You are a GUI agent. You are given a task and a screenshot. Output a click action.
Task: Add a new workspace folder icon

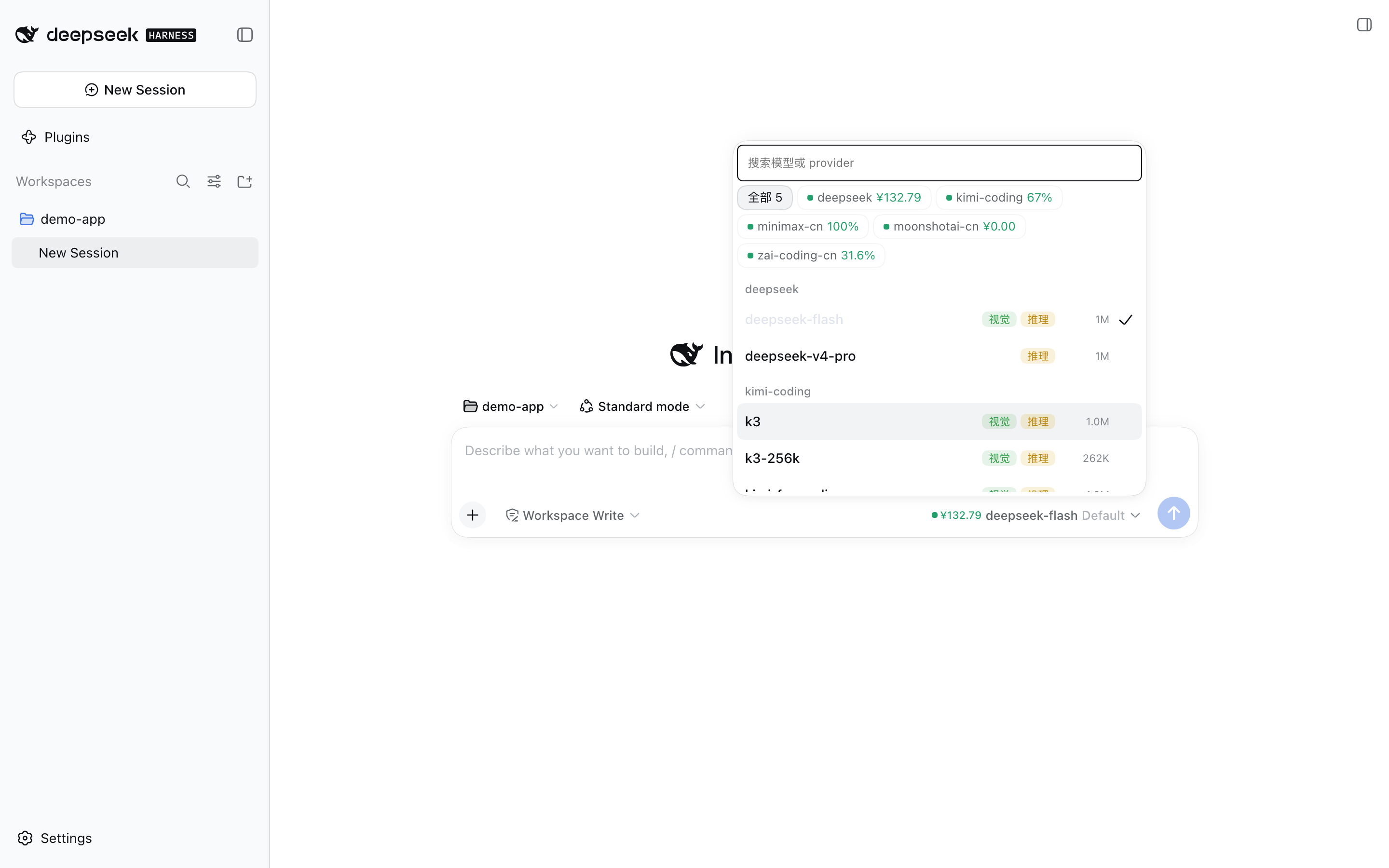[x=245, y=181]
